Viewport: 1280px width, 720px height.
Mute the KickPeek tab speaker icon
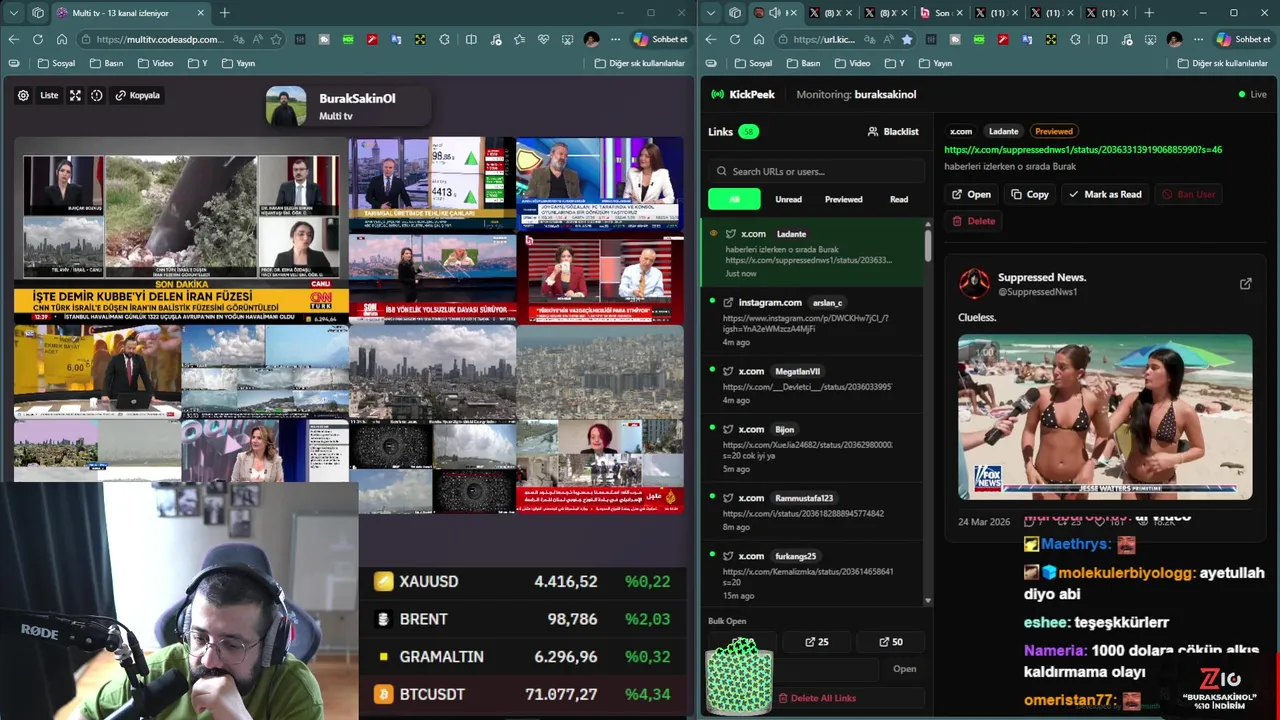(x=775, y=13)
